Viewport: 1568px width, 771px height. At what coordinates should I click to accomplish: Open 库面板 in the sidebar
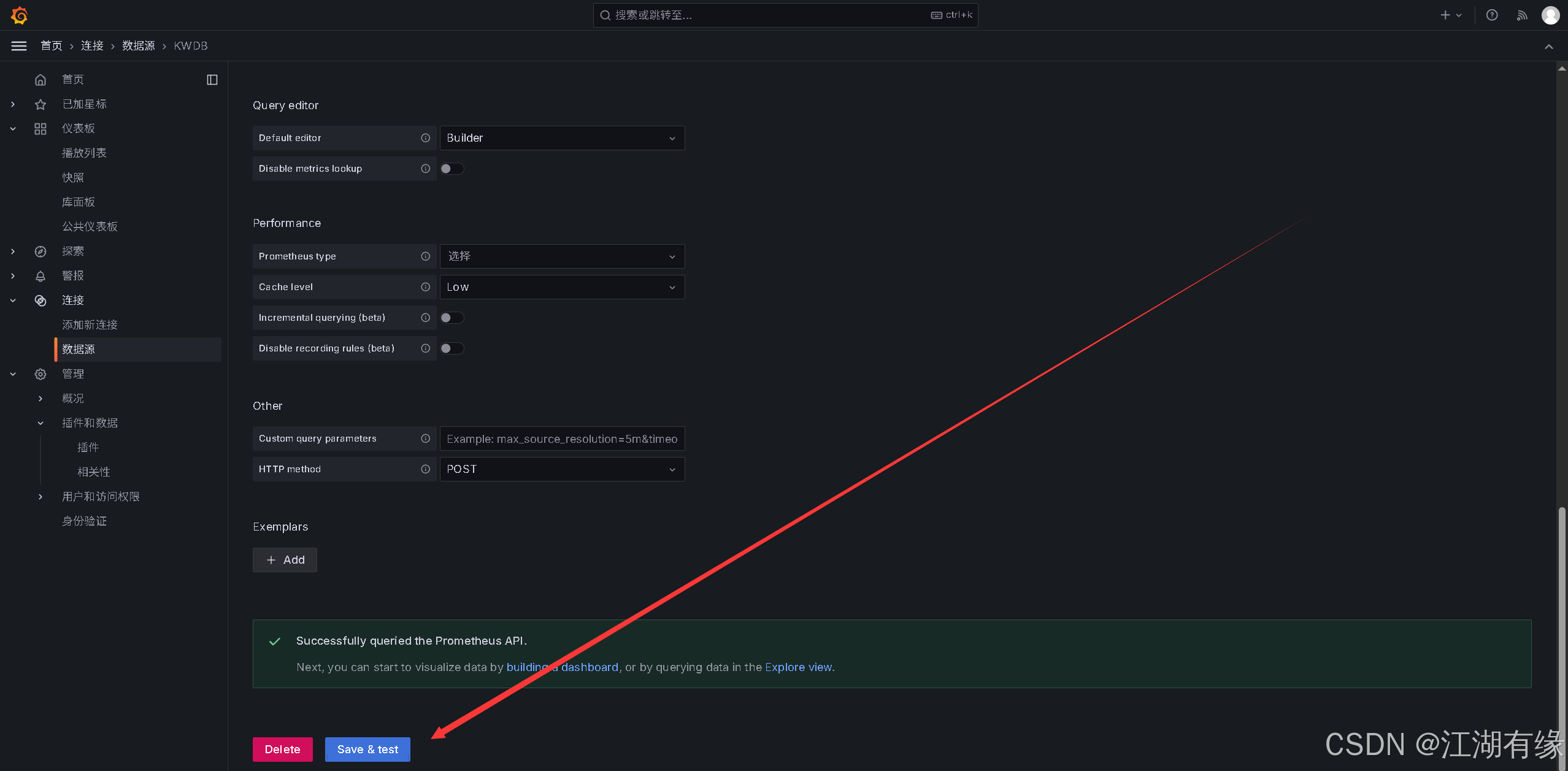pos(79,202)
